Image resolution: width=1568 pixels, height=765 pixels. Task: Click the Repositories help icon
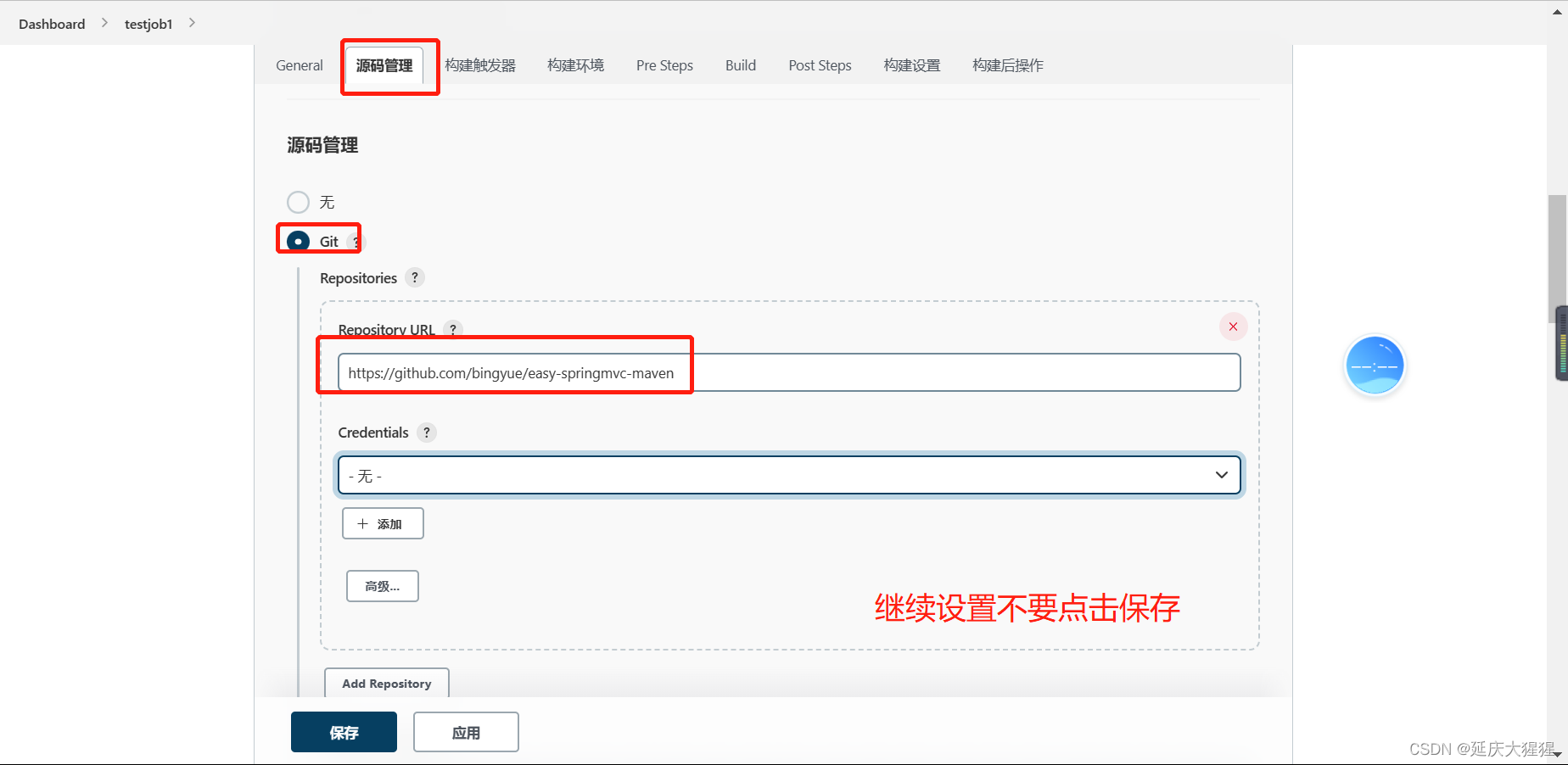[x=414, y=277]
